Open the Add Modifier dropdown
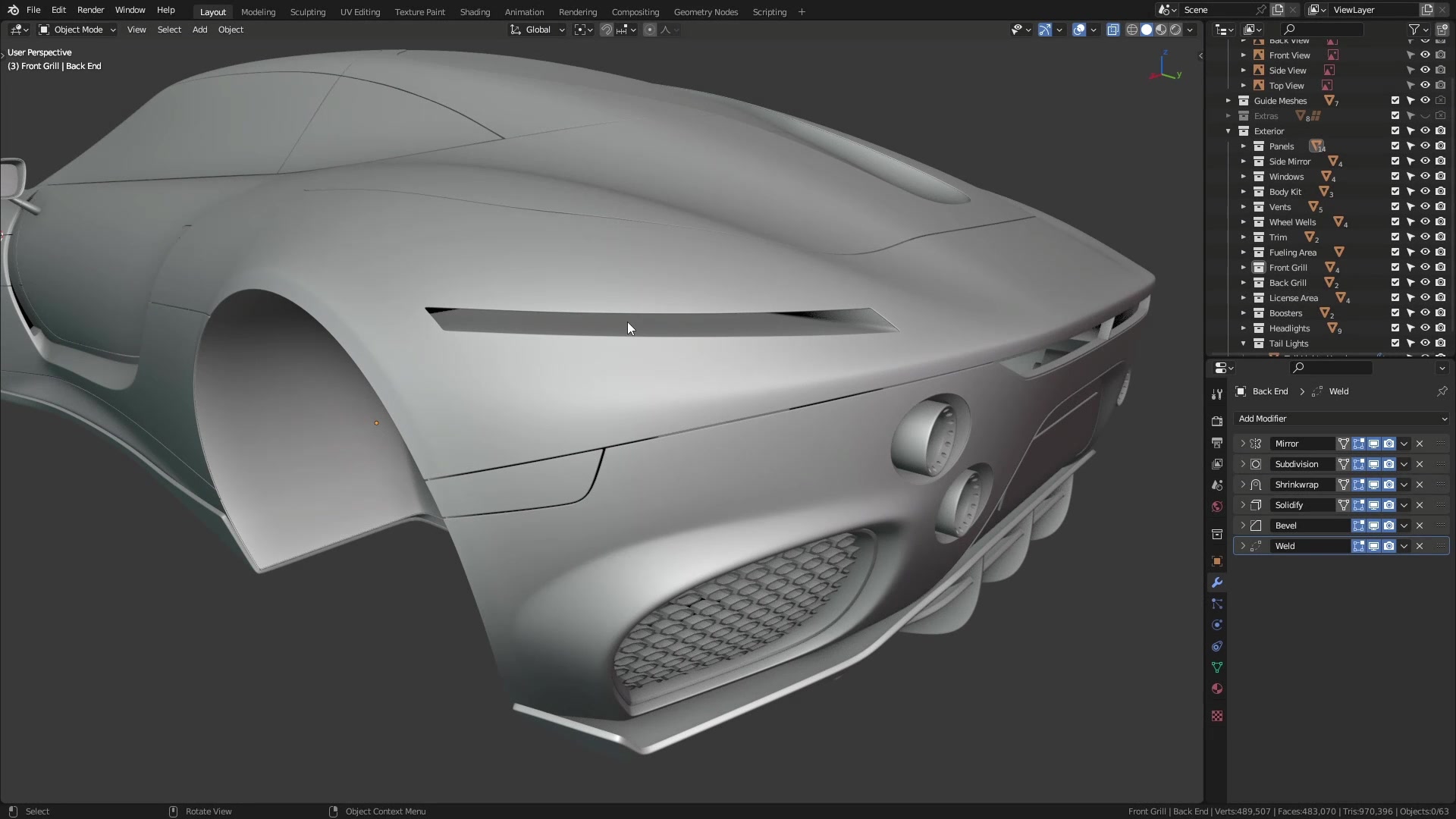1456x819 pixels. pos(1341,419)
